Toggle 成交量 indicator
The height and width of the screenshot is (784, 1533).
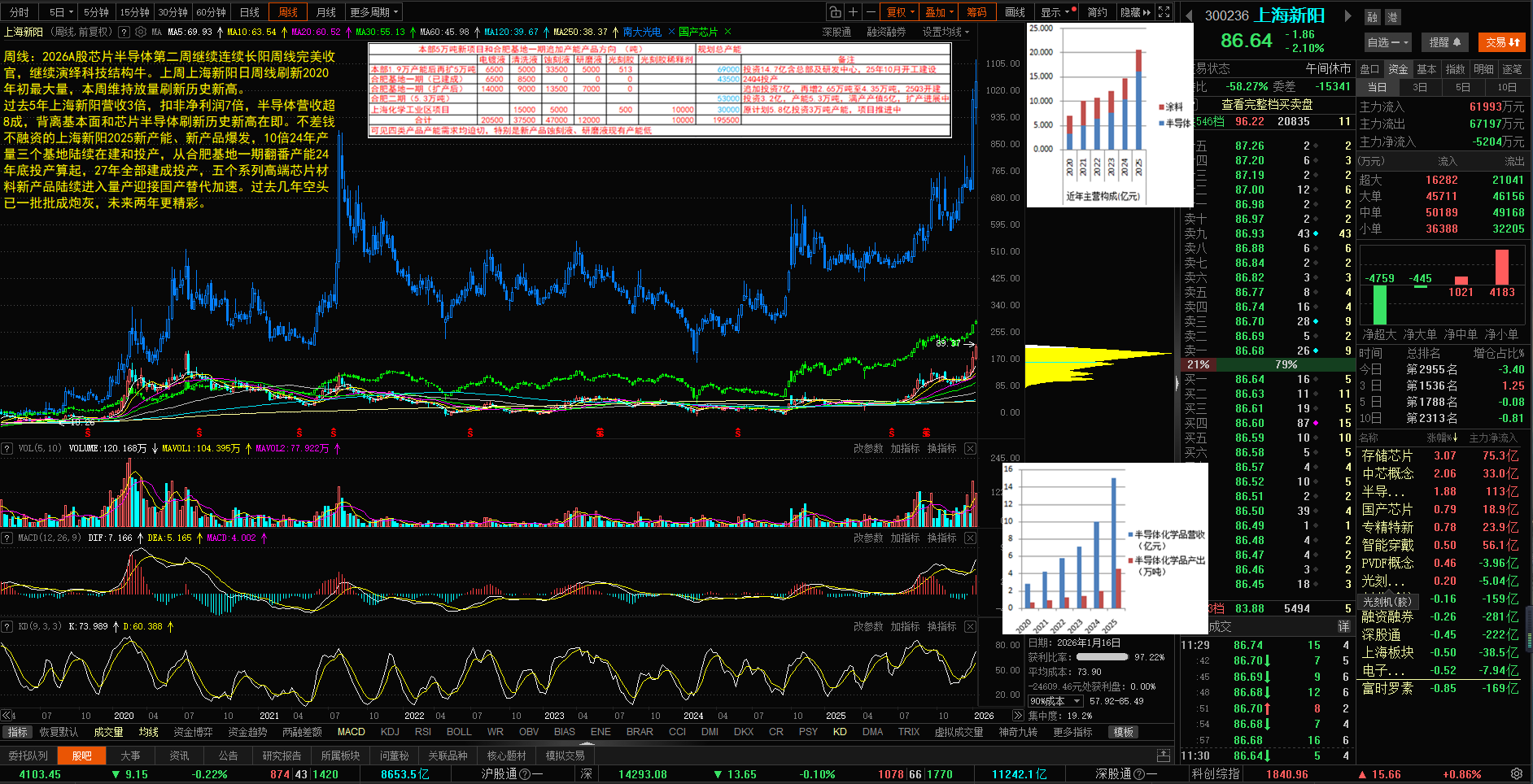click(108, 732)
